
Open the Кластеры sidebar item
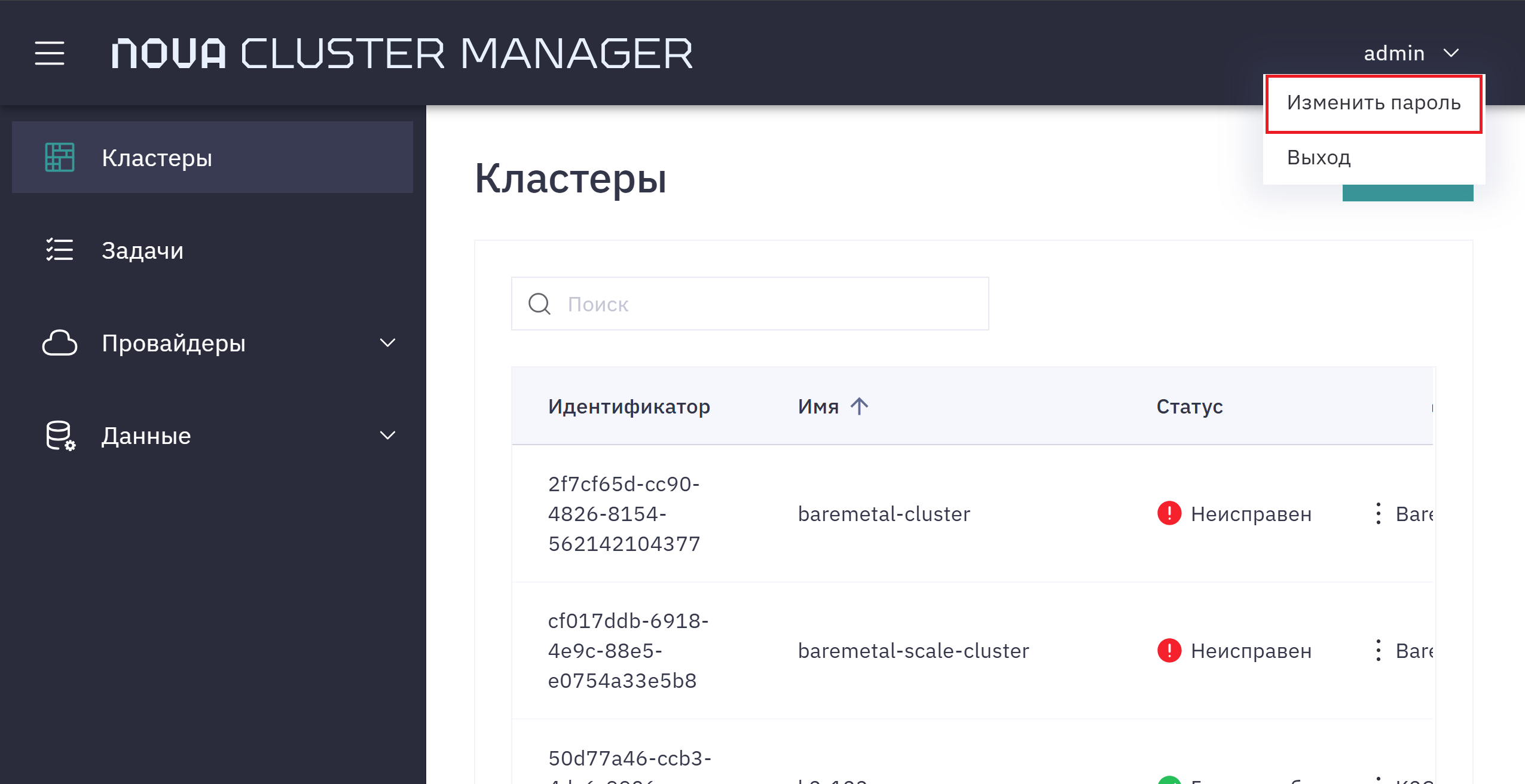tap(212, 157)
